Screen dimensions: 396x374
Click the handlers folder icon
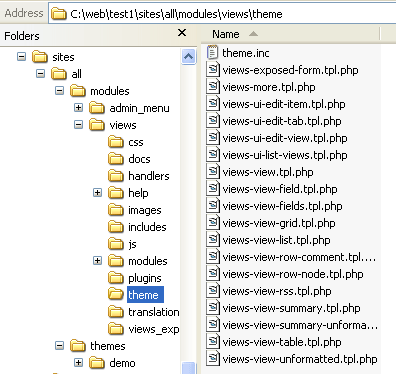point(116,176)
